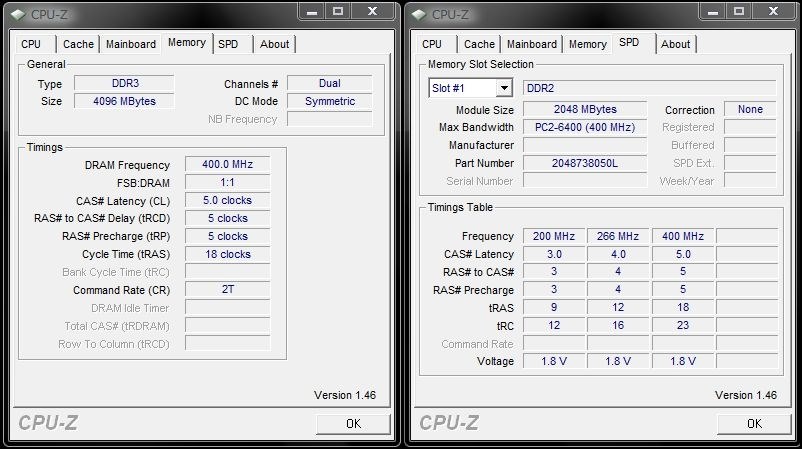This screenshot has height=449, width=802.
Task: Open CPU tab in right CPU-Z window
Action: coord(433,44)
